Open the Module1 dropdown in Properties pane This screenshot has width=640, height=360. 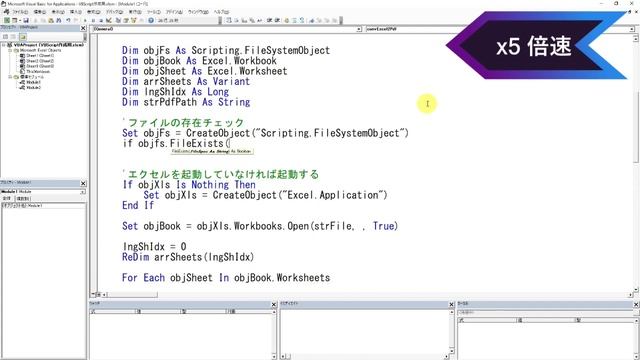click(x=83, y=191)
